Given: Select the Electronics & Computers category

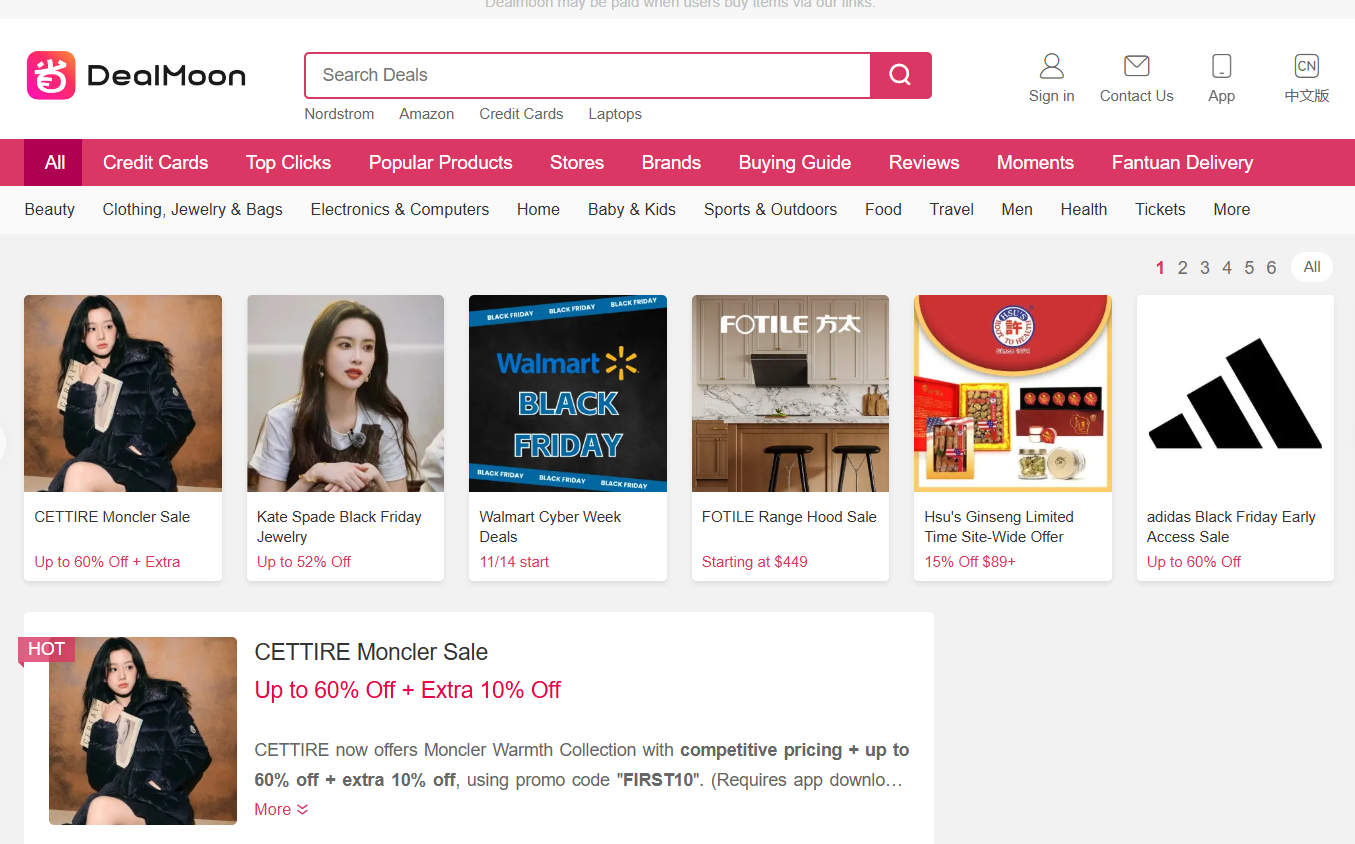Looking at the screenshot, I should coord(399,209).
